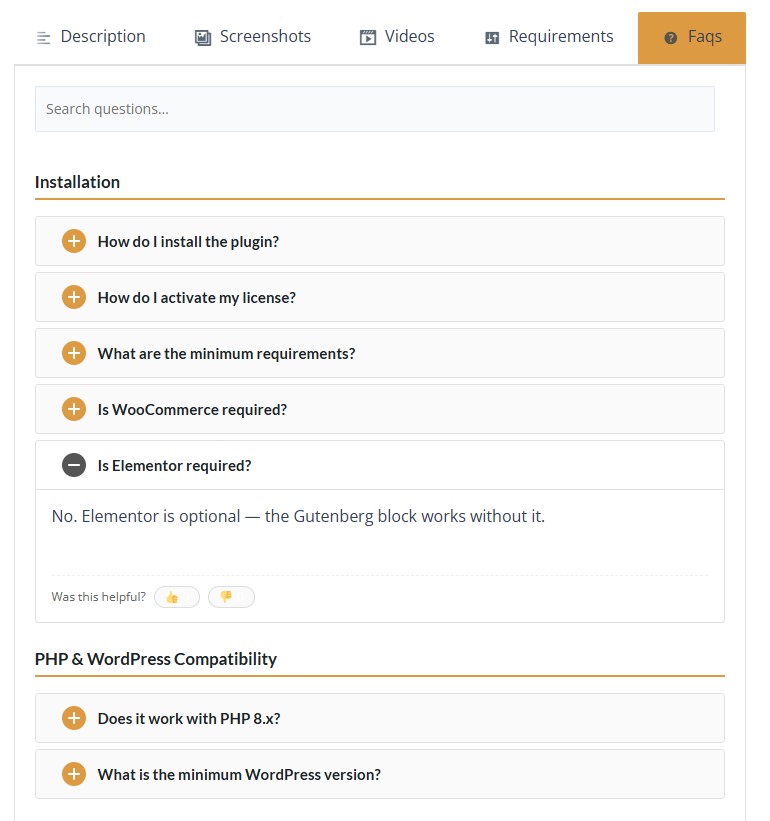Click the Installation section heading
770x821 pixels.
coord(77,181)
